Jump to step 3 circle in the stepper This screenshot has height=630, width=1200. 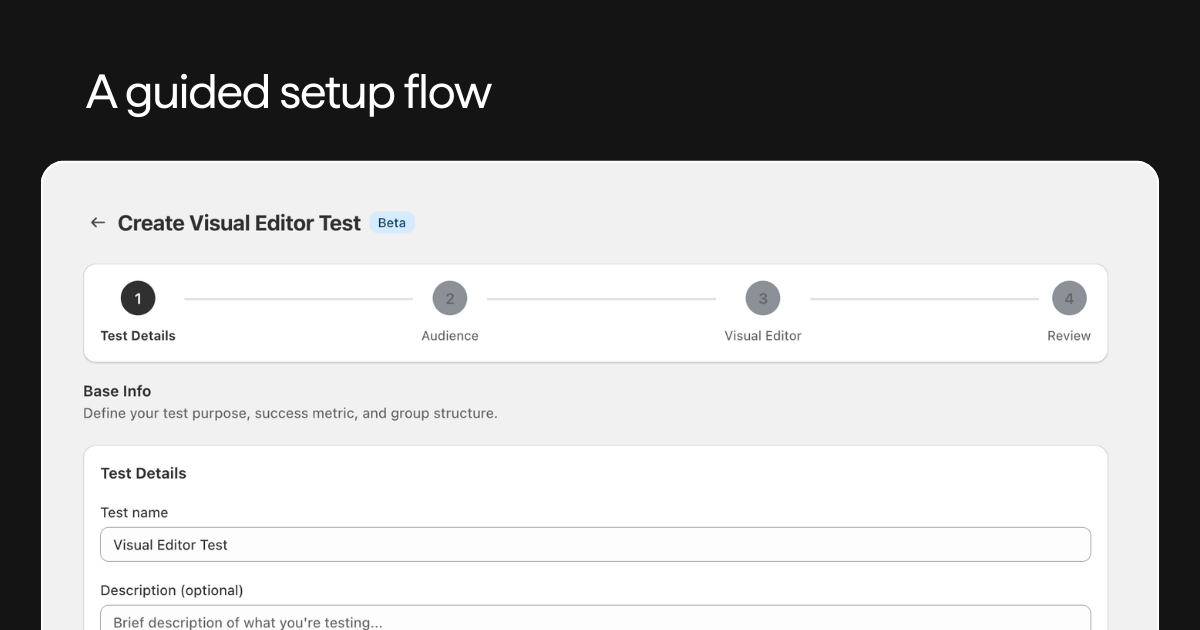(763, 298)
